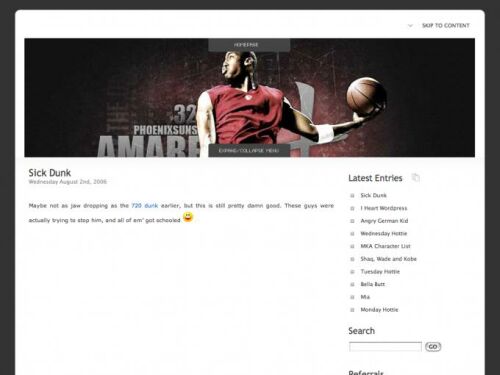Open the Mia entry in Latest Entries
The width and height of the screenshot is (500, 375).
(x=365, y=297)
